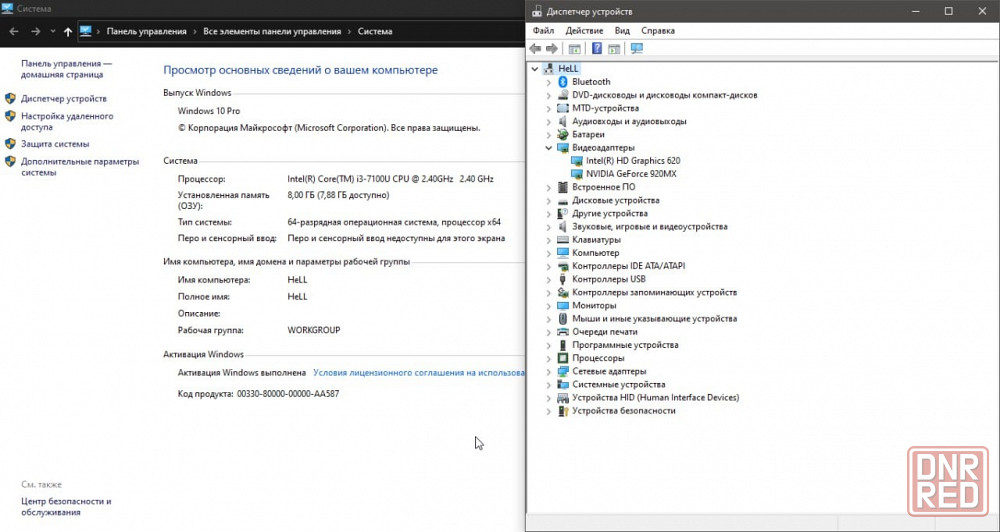1000x532 pixels.
Task: Collapse the HeLL root tree node
Action: (535, 68)
